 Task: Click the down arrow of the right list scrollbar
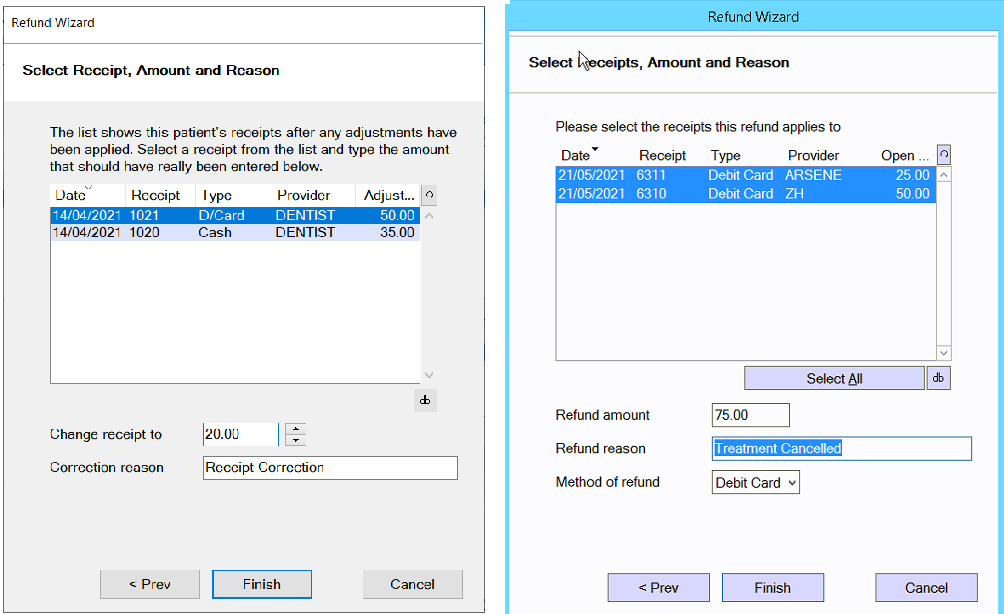[944, 353]
